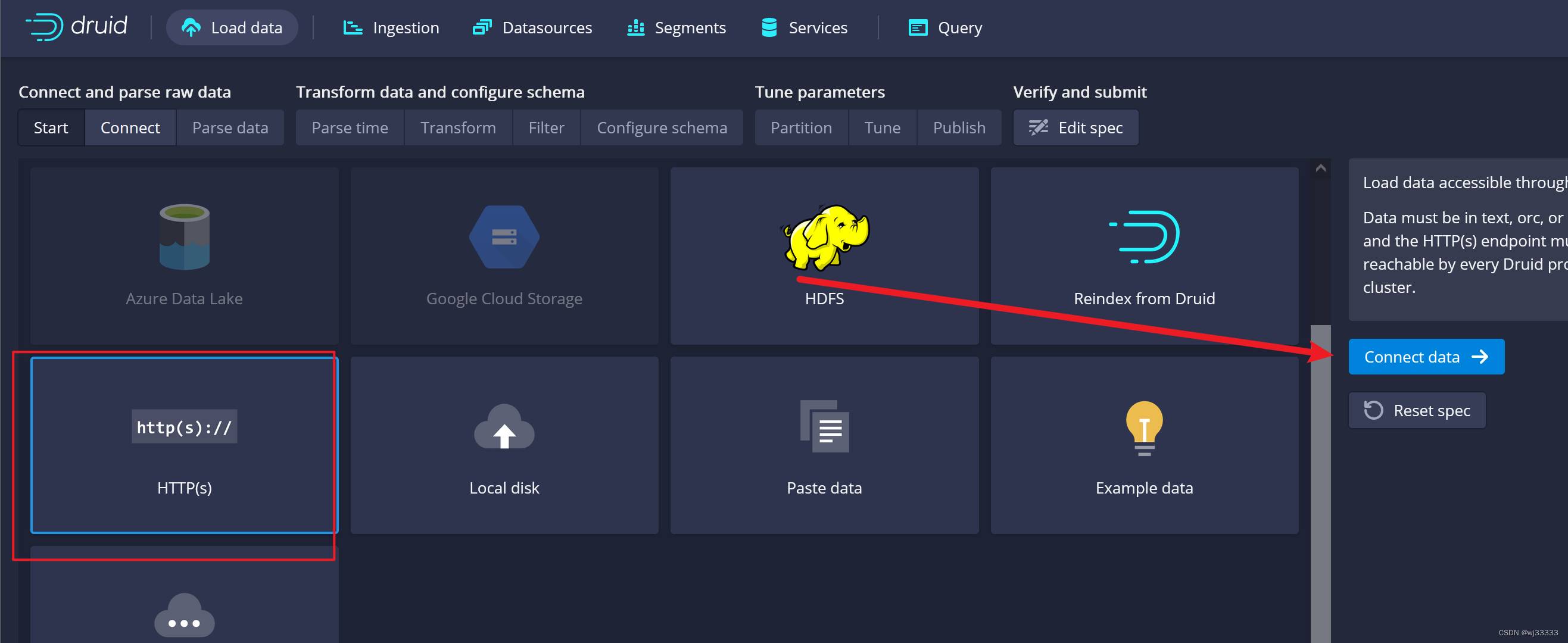Select the HDFS elephant source card

point(825,256)
